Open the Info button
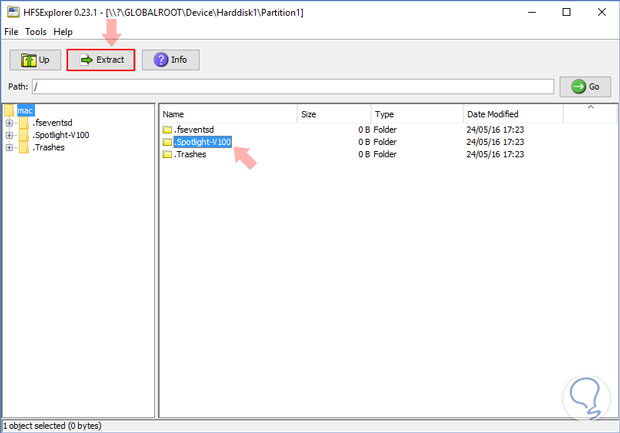The image size is (620, 433). [170, 60]
